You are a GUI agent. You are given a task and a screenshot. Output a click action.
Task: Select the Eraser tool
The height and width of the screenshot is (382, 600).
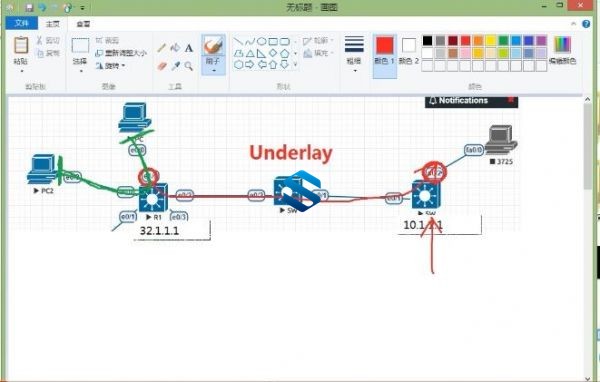click(161, 66)
